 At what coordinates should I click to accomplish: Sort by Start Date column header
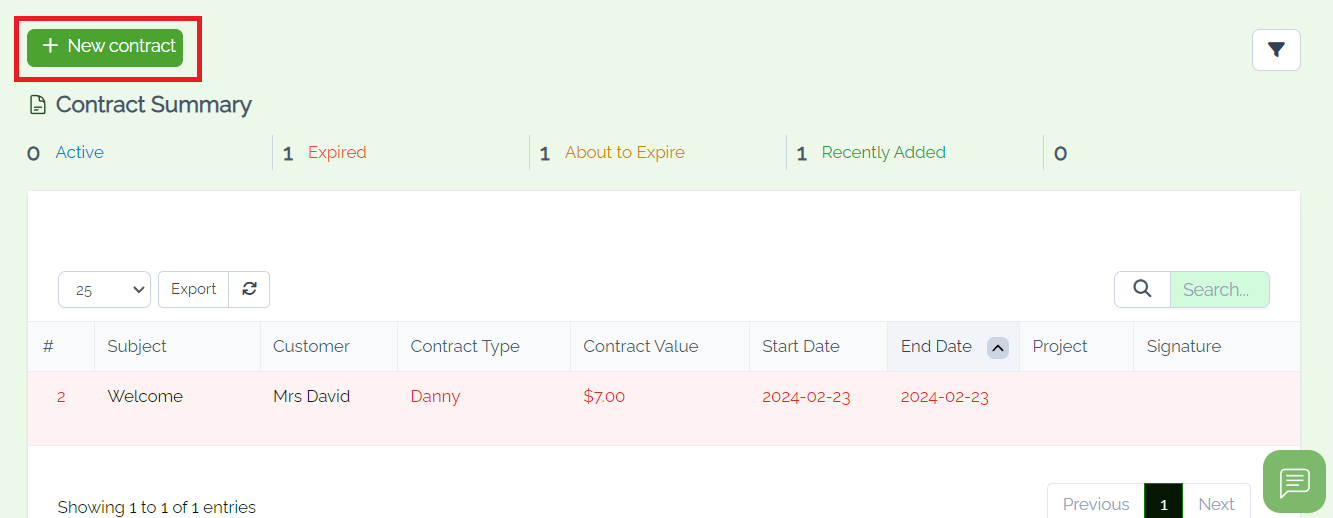(801, 346)
